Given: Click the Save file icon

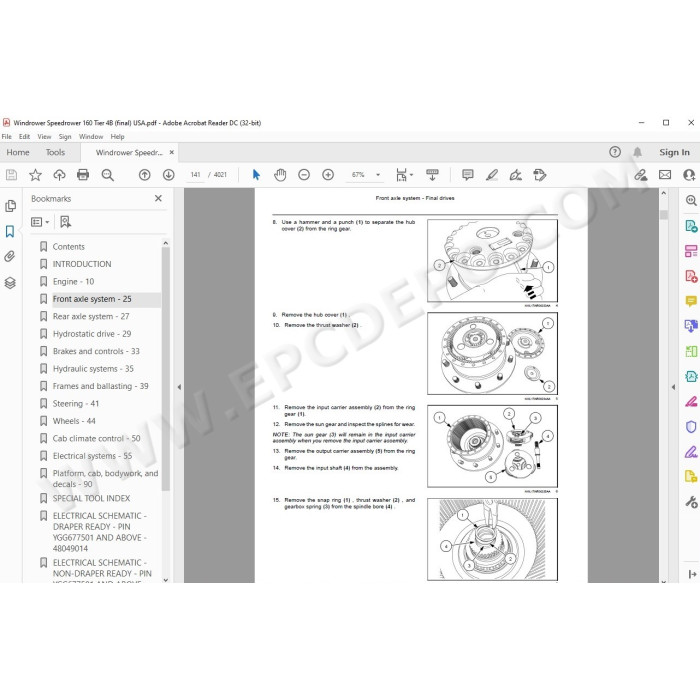Looking at the screenshot, I should 11,175.
